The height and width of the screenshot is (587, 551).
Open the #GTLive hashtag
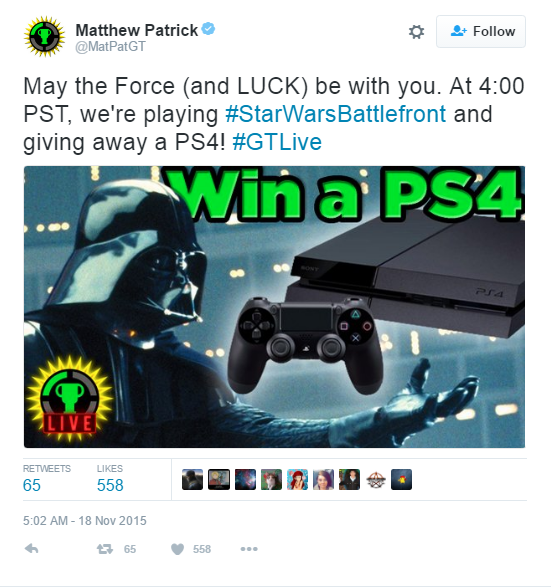(x=277, y=142)
